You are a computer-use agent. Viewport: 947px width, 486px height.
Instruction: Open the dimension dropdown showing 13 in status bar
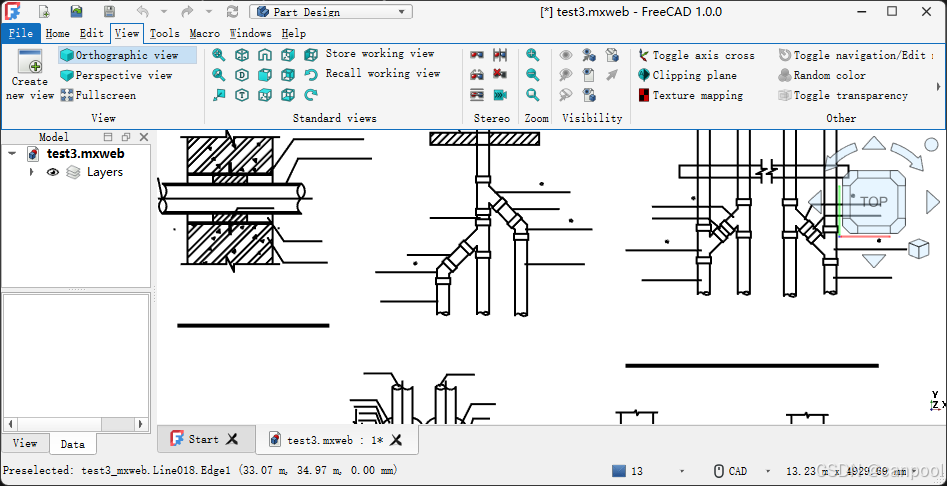point(682,472)
